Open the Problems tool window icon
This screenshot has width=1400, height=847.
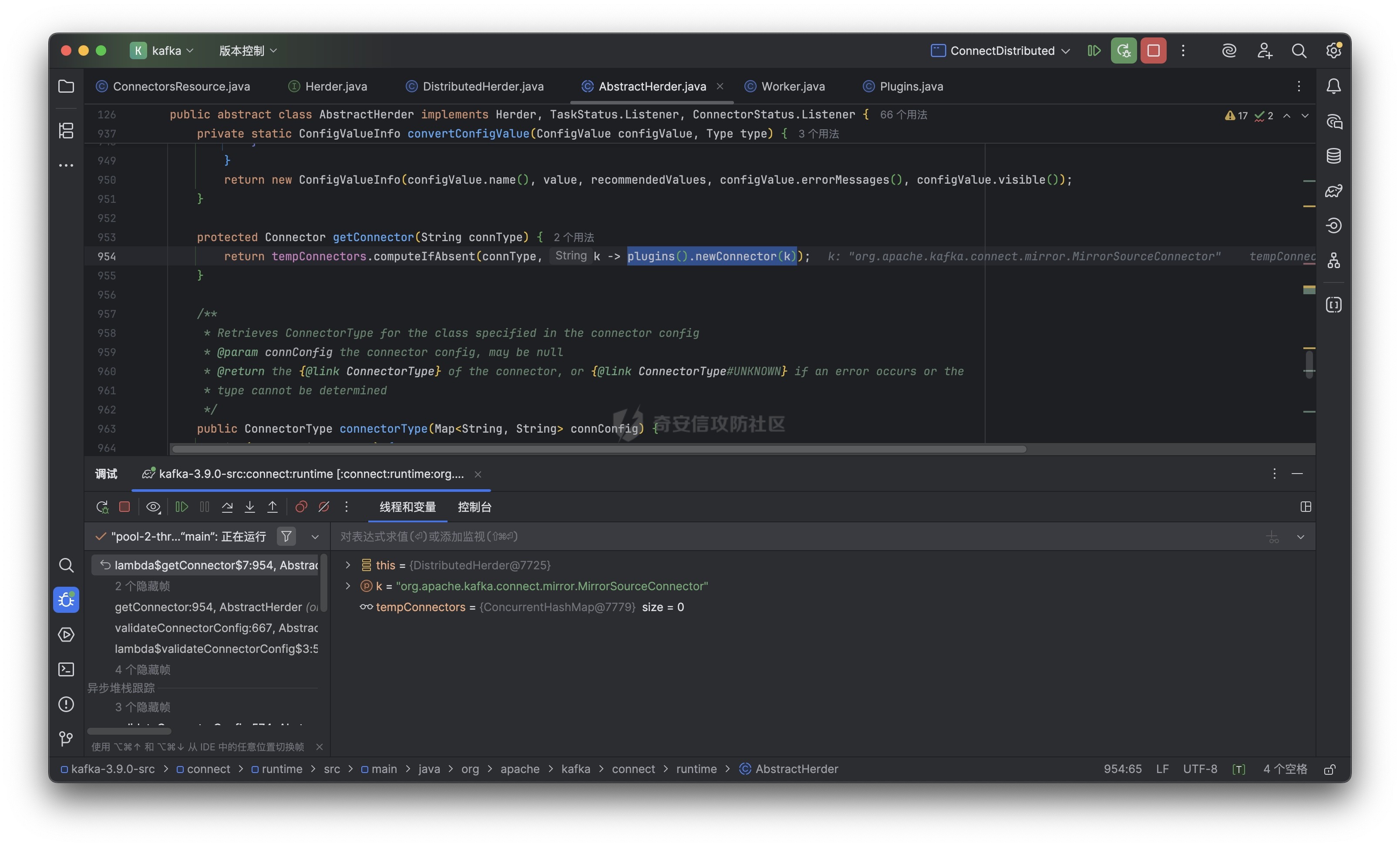66,704
